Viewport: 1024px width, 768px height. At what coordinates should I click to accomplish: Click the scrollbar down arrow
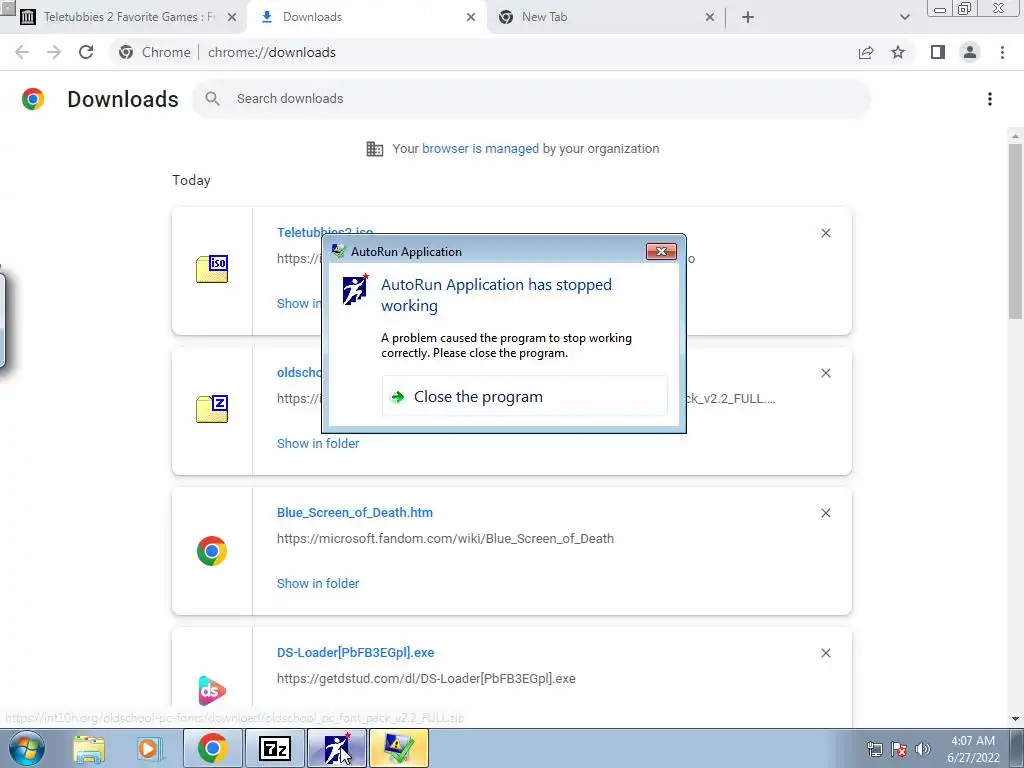[1015, 719]
